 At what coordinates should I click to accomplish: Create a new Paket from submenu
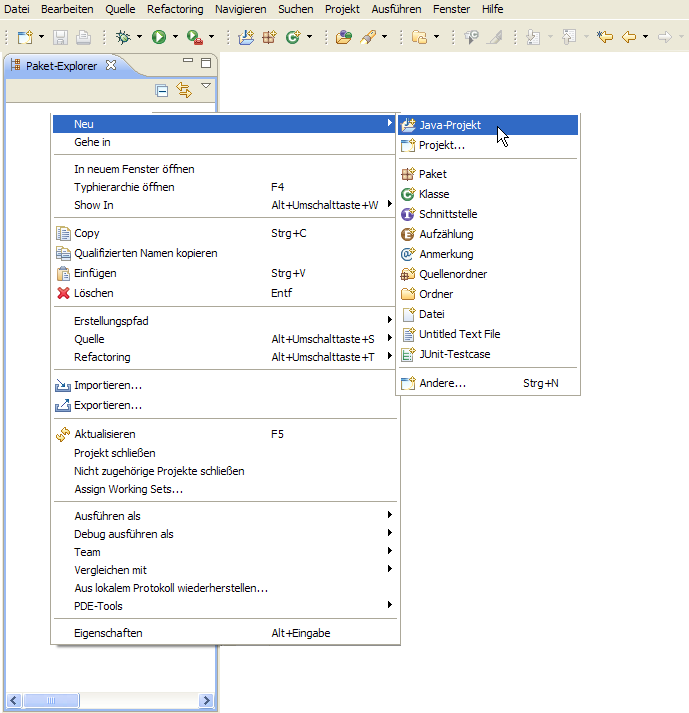click(432, 174)
